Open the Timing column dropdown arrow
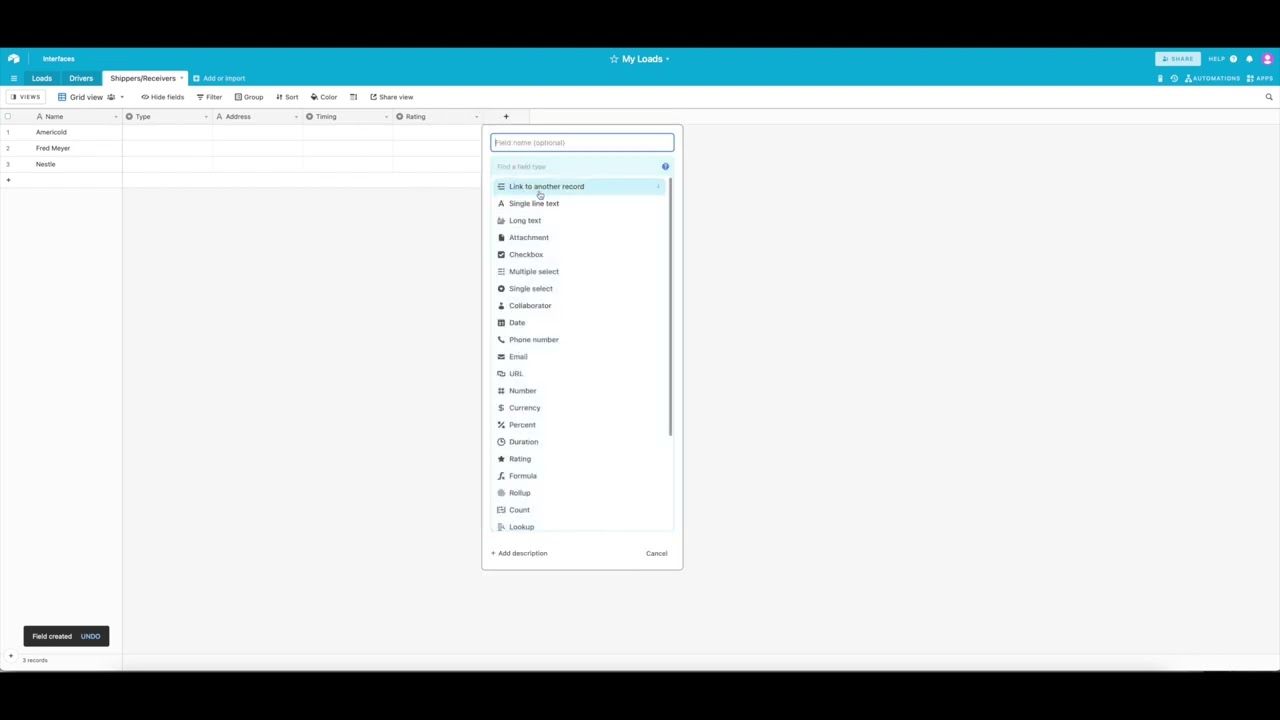The width and height of the screenshot is (1280, 720). click(386, 117)
